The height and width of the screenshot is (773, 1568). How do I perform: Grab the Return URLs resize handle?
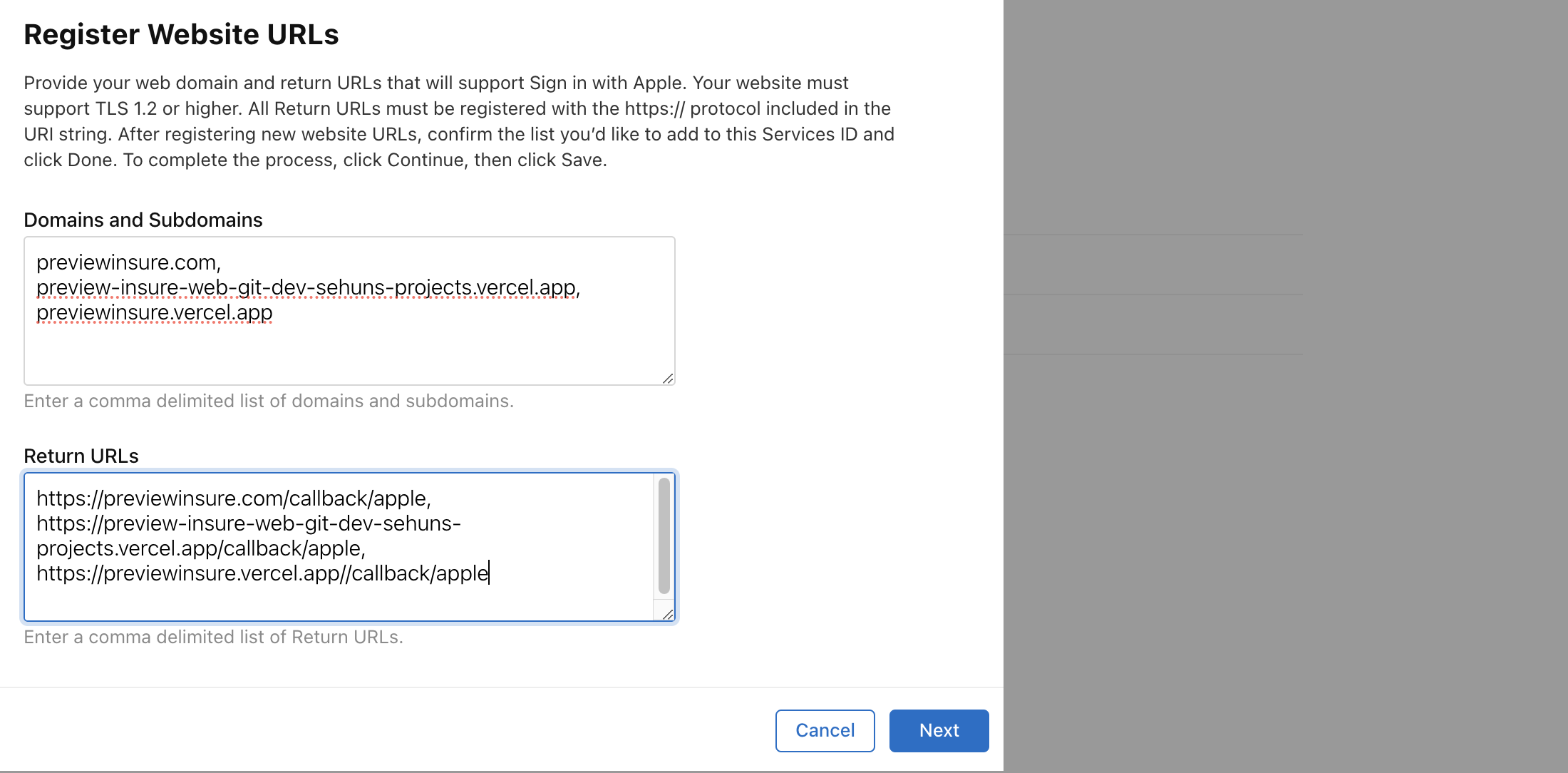[668, 615]
